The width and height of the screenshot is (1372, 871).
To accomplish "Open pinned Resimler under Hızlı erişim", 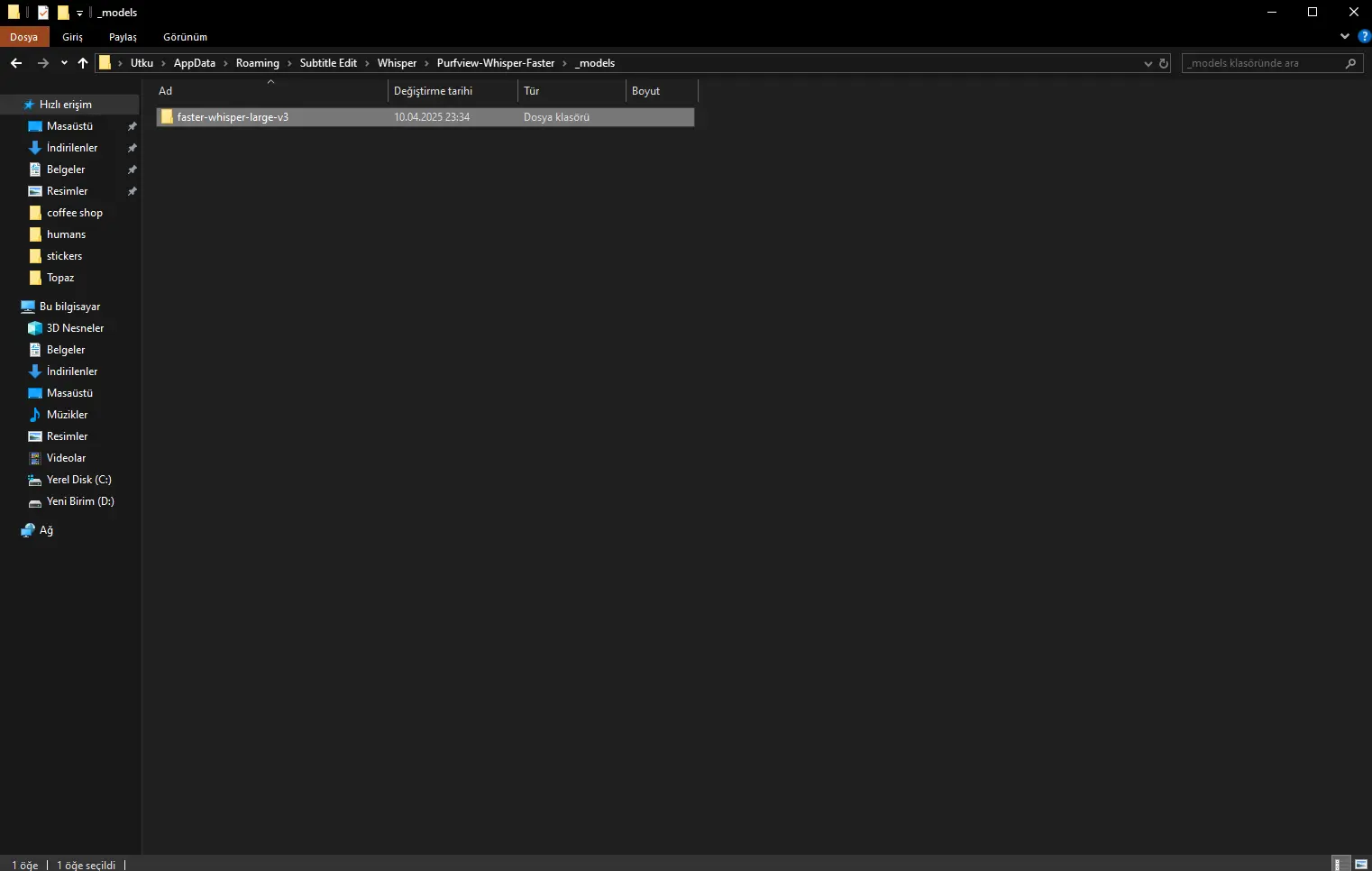I will tap(67, 191).
